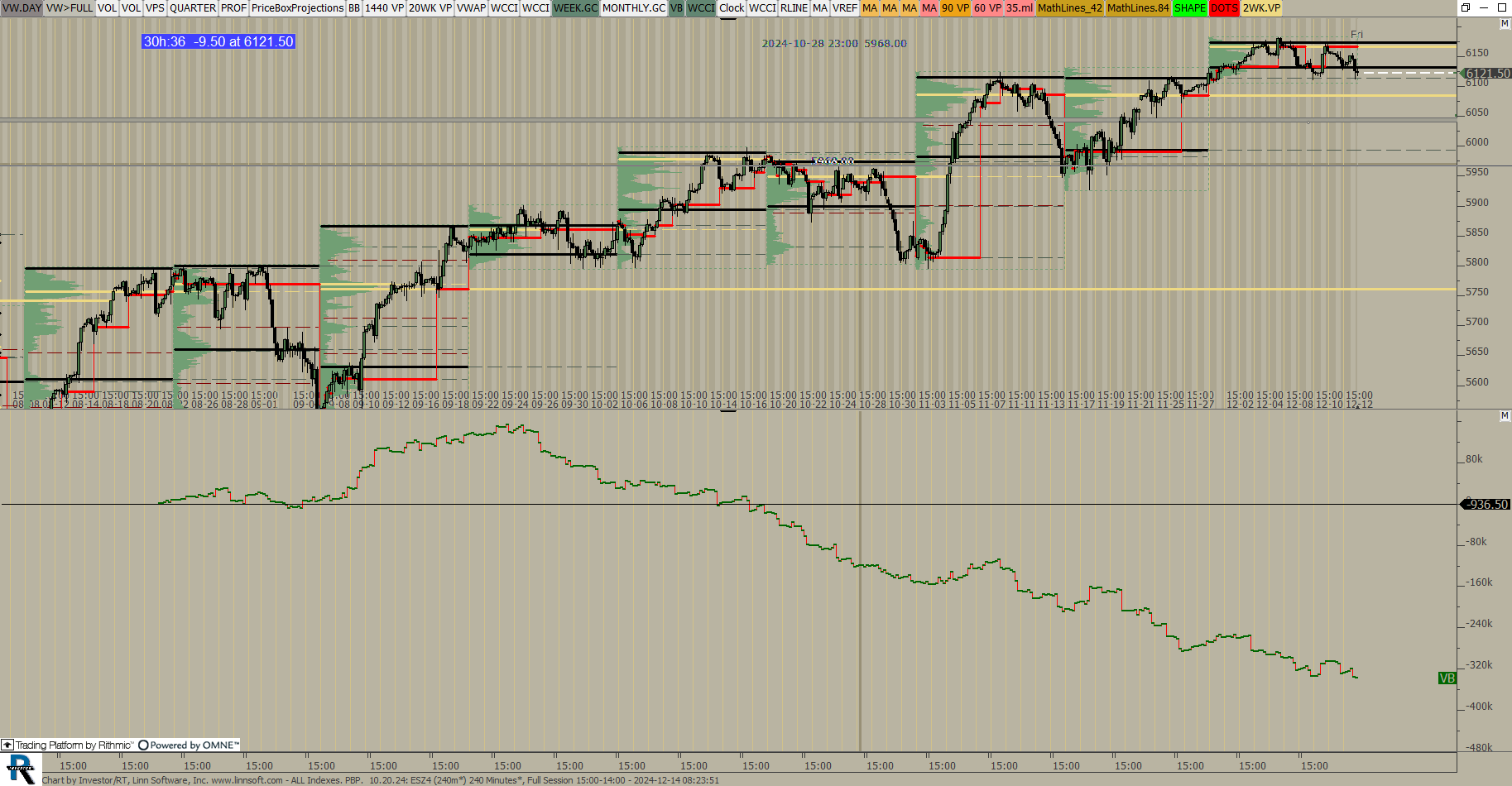This screenshot has height=786, width=1512.
Task: Click the orange 90 VP button
Action: (954, 8)
